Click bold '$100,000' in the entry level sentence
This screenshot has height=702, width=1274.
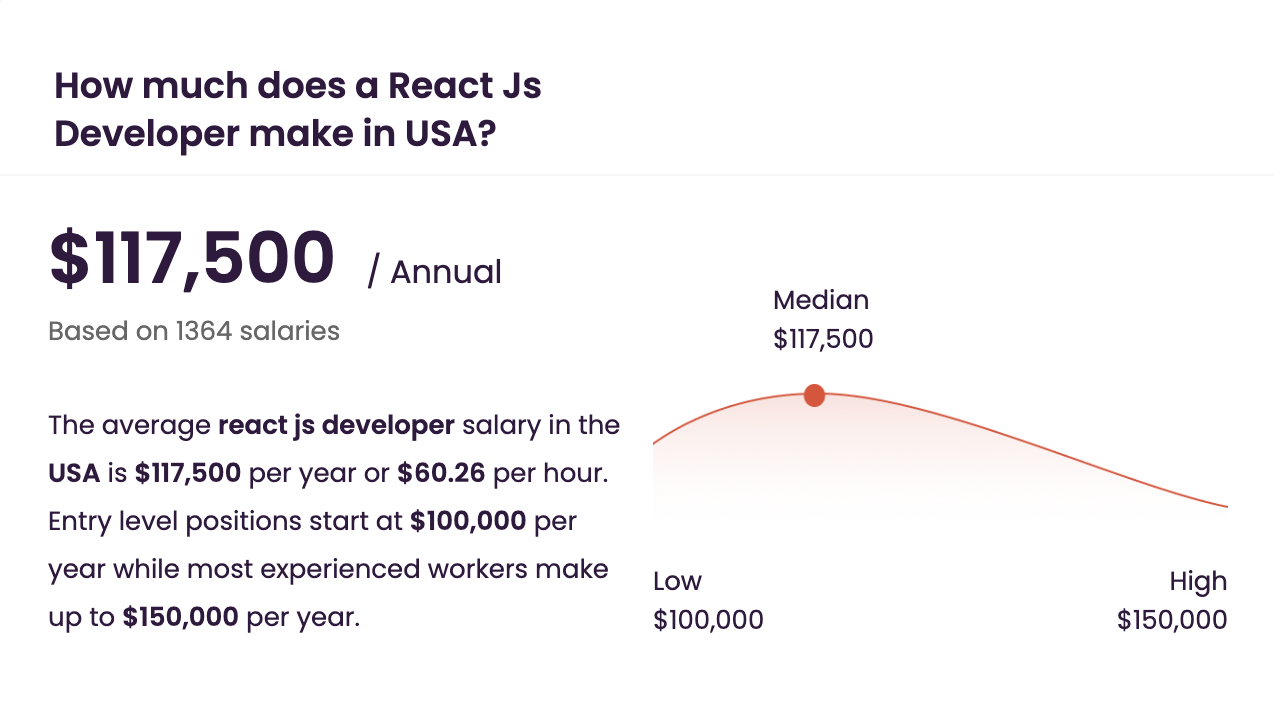point(468,521)
